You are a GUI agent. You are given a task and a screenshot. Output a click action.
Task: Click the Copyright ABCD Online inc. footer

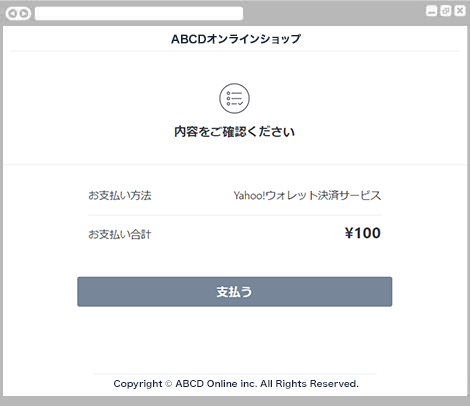236,384
